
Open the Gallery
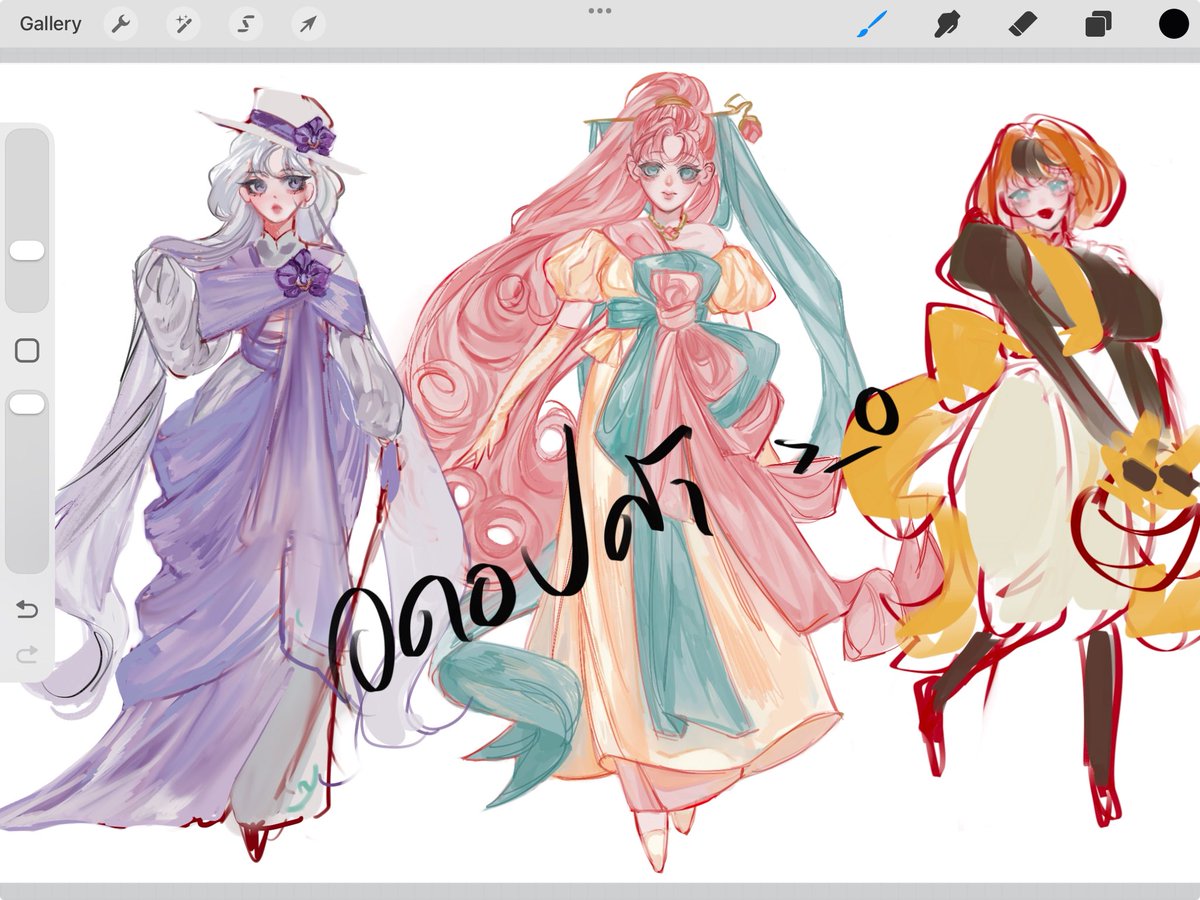[x=50, y=24]
